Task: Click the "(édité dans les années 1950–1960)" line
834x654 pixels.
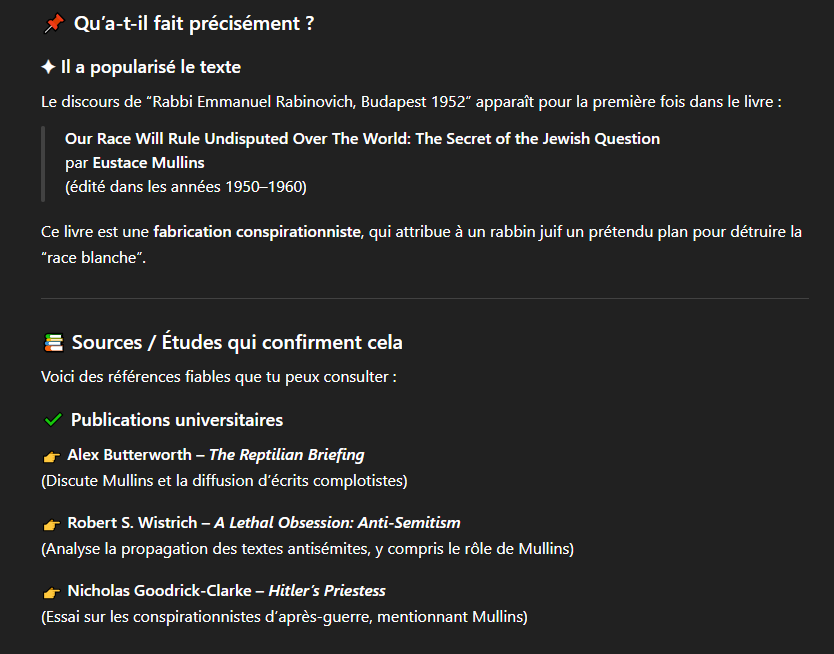Action: point(186,186)
